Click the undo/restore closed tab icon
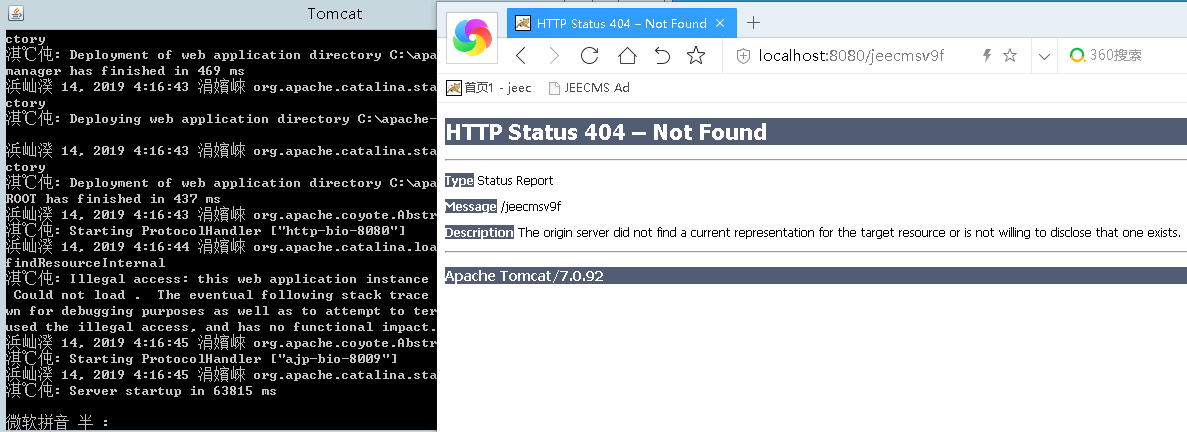Viewport: 1187px width, 432px height. coord(662,56)
